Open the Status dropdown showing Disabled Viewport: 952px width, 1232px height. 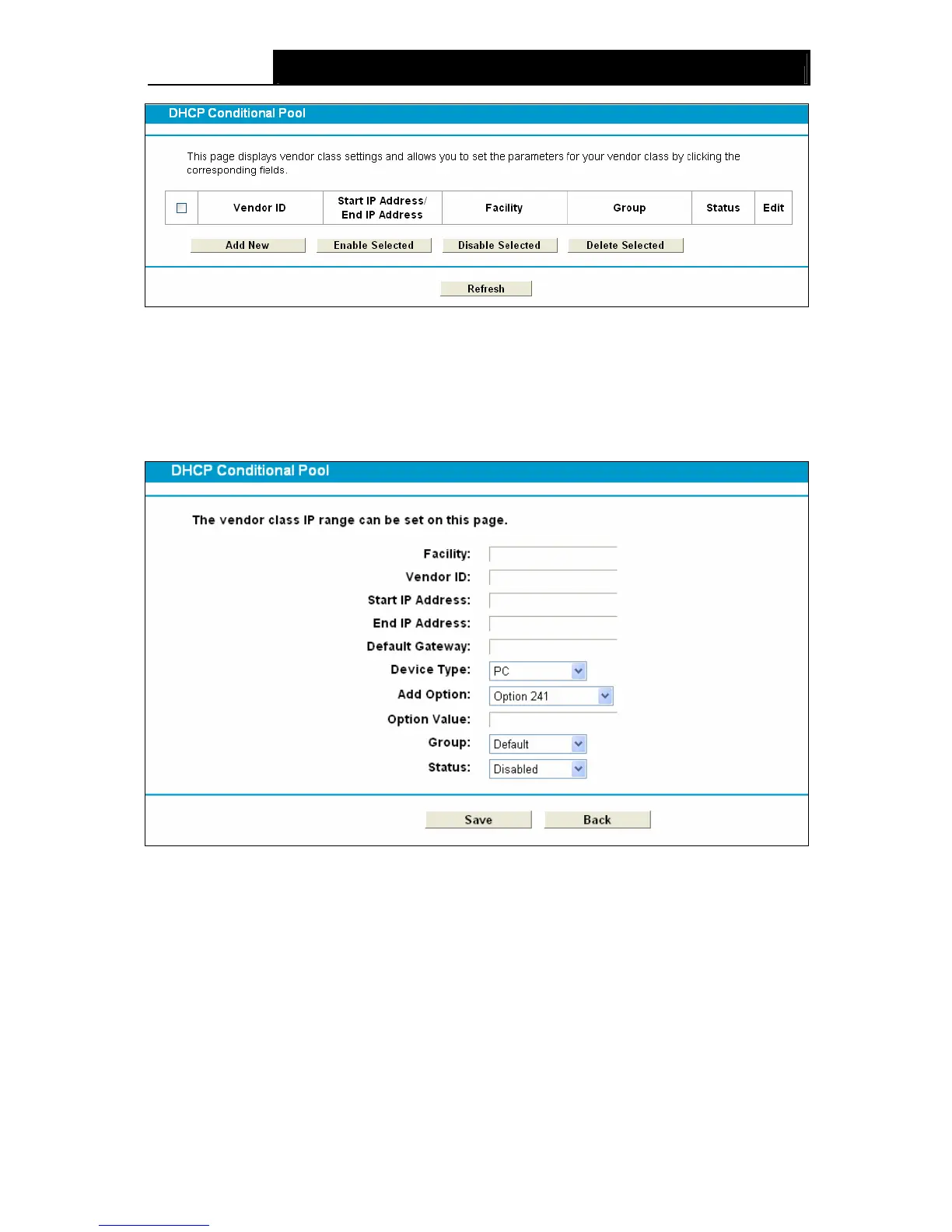point(537,769)
